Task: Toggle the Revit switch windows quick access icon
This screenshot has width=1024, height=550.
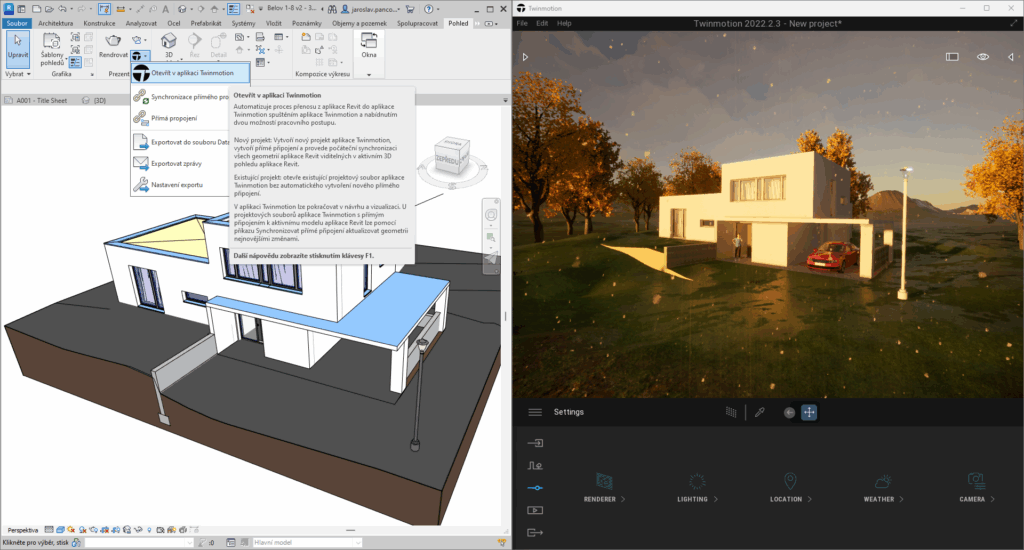Action: (x=251, y=9)
